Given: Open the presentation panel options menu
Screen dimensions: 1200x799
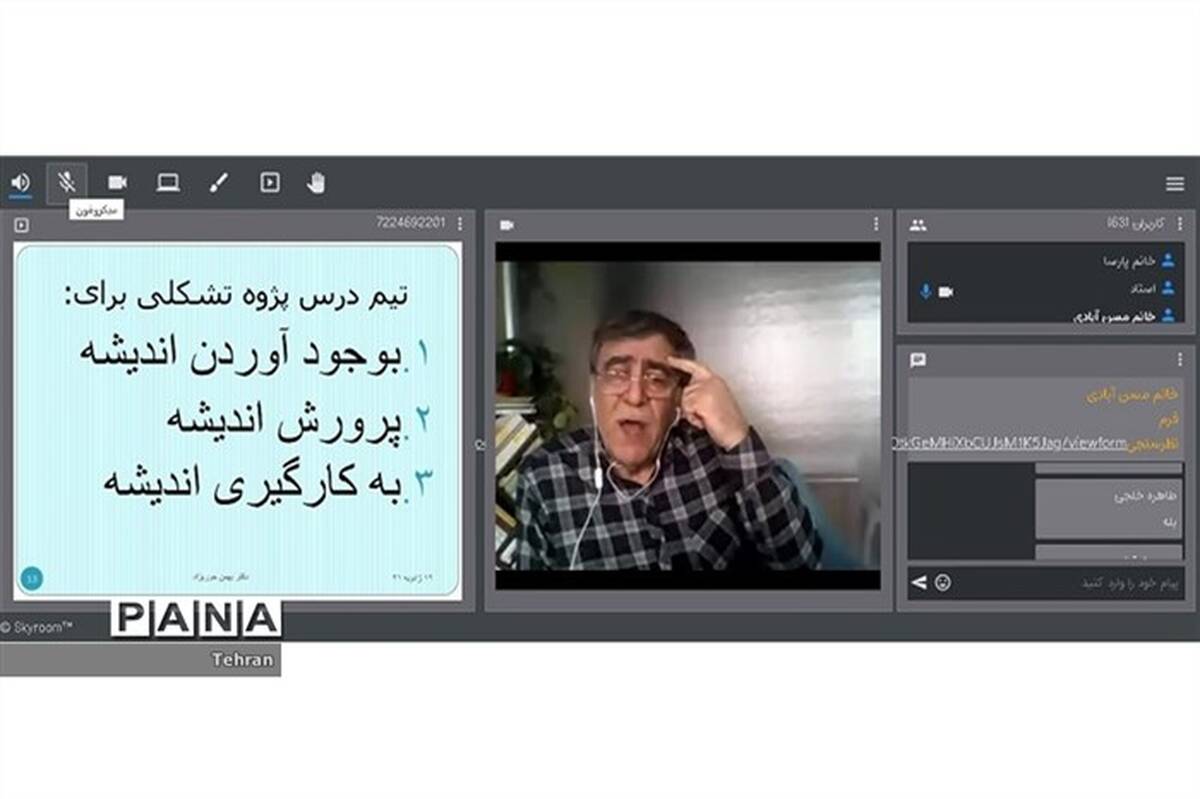Looking at the screenshot, I should (x=460, y=224).
